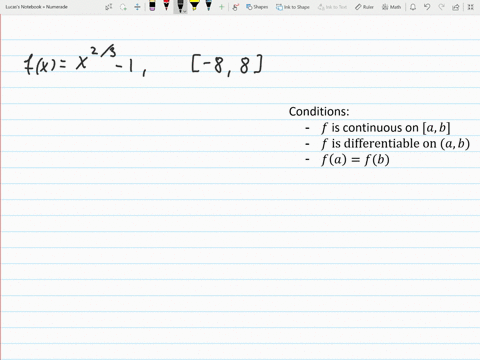Click Ink to Text

coord(332,7)
